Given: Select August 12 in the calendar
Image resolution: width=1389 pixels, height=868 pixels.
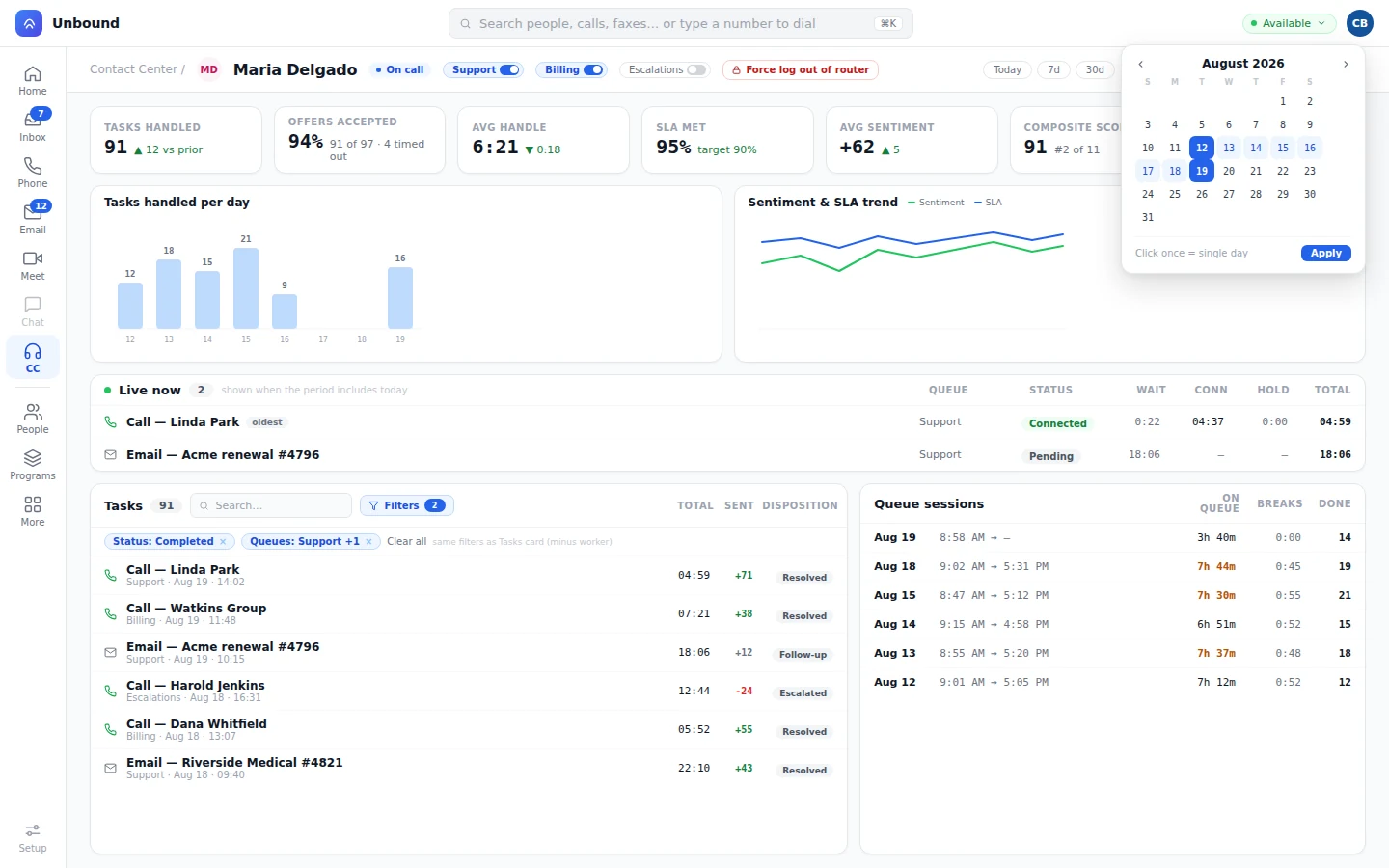Looking at the screenshot, I should (x=1202, y=148).
